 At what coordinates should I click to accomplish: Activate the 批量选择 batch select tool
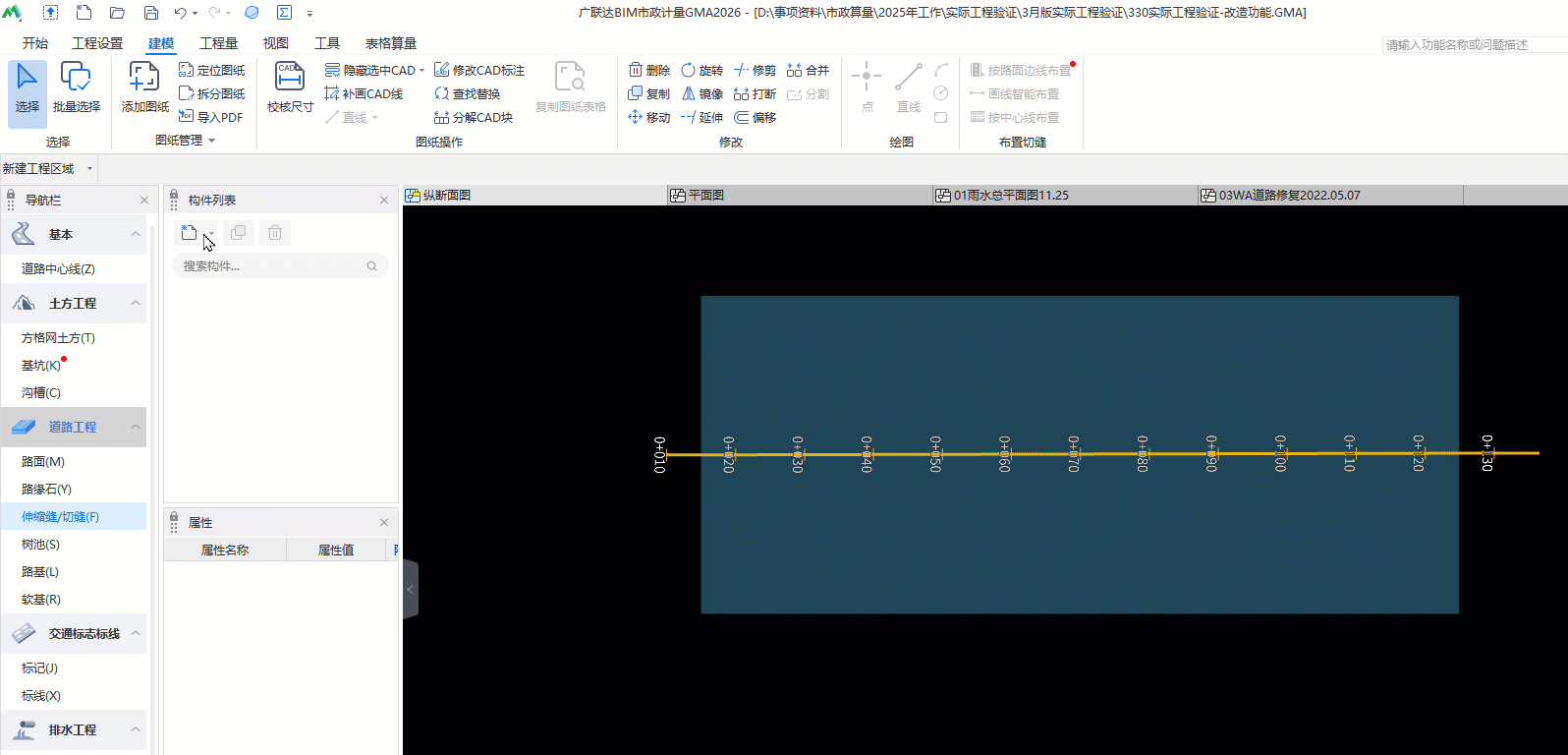point(76,88)
